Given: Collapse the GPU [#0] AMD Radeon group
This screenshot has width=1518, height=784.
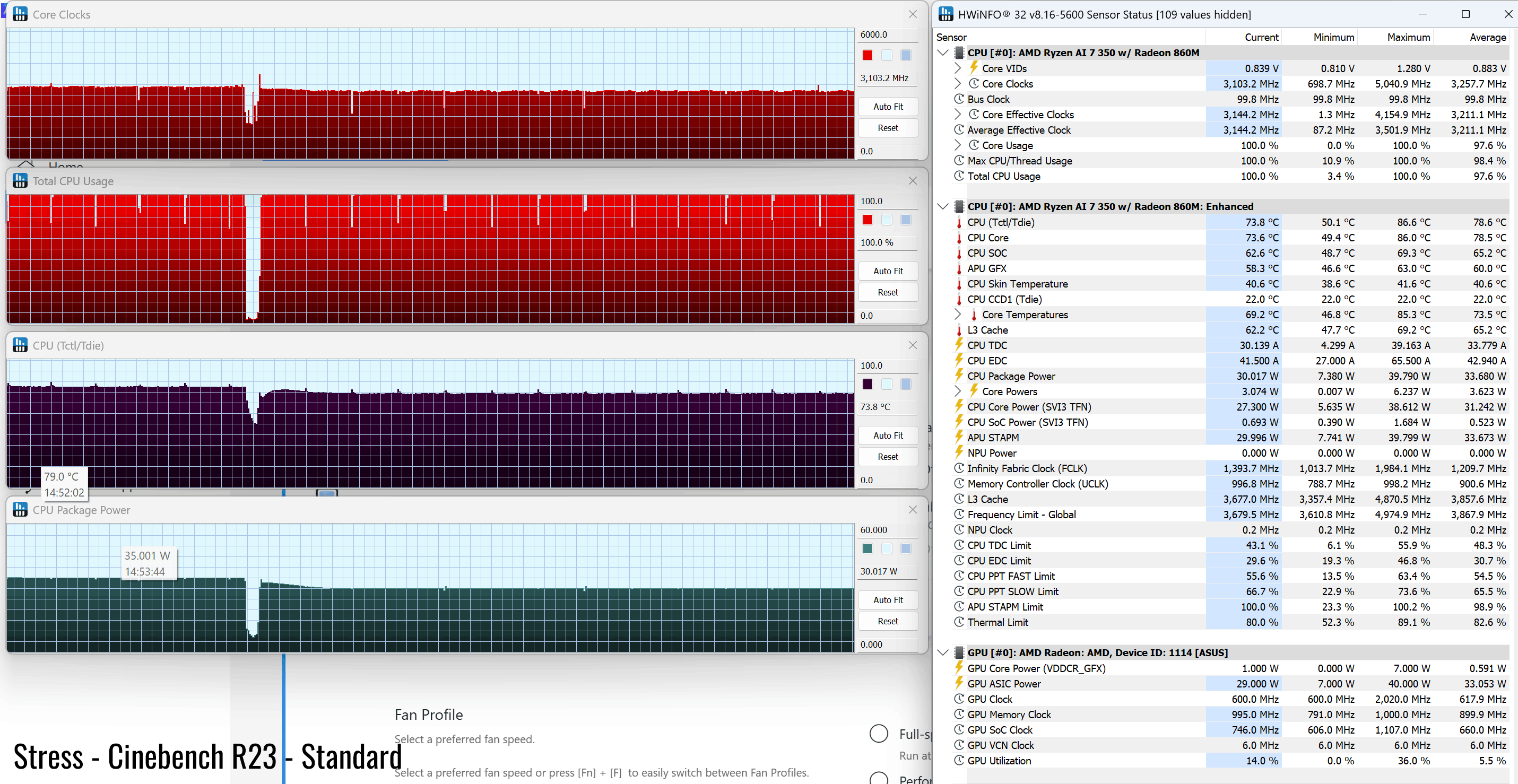Looking at the screenshot, I should tap(943, 652).
